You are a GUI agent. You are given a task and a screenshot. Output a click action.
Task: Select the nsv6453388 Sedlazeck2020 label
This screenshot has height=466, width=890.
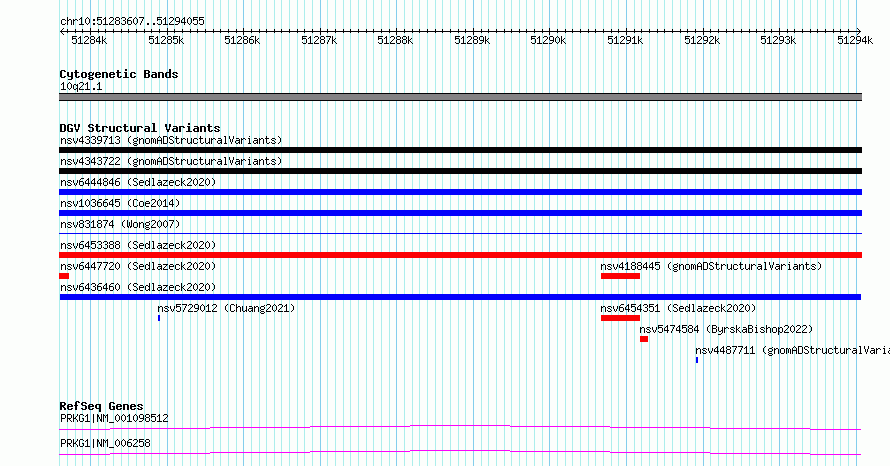pyautogui.click(x=138, y=245)
